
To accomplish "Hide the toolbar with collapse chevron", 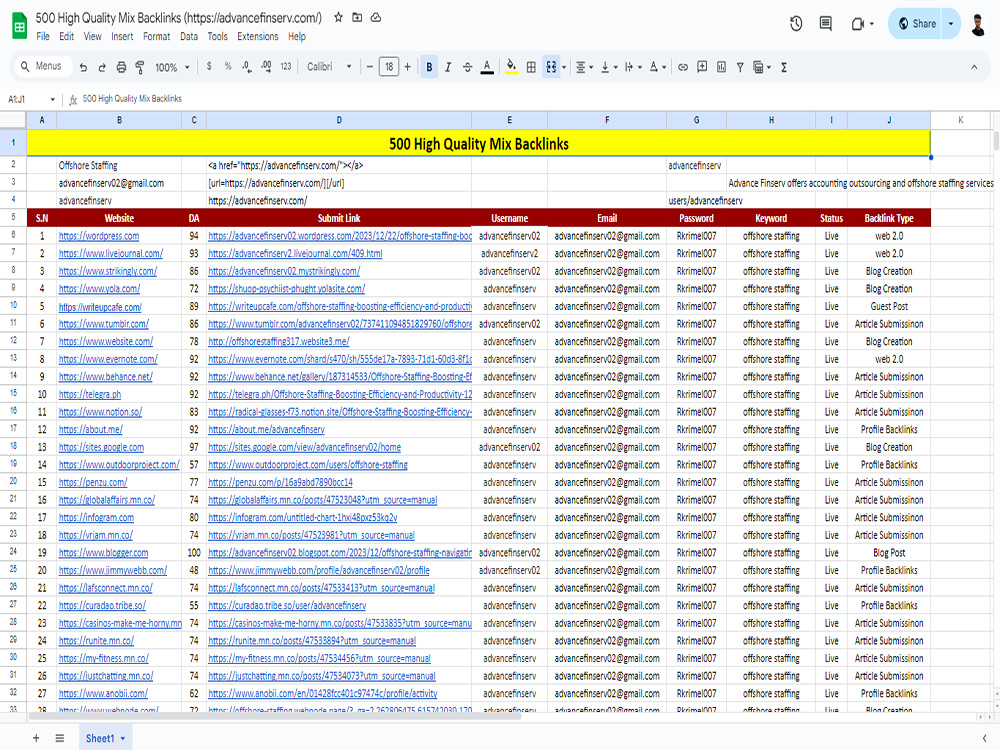I will pos(974,67).
